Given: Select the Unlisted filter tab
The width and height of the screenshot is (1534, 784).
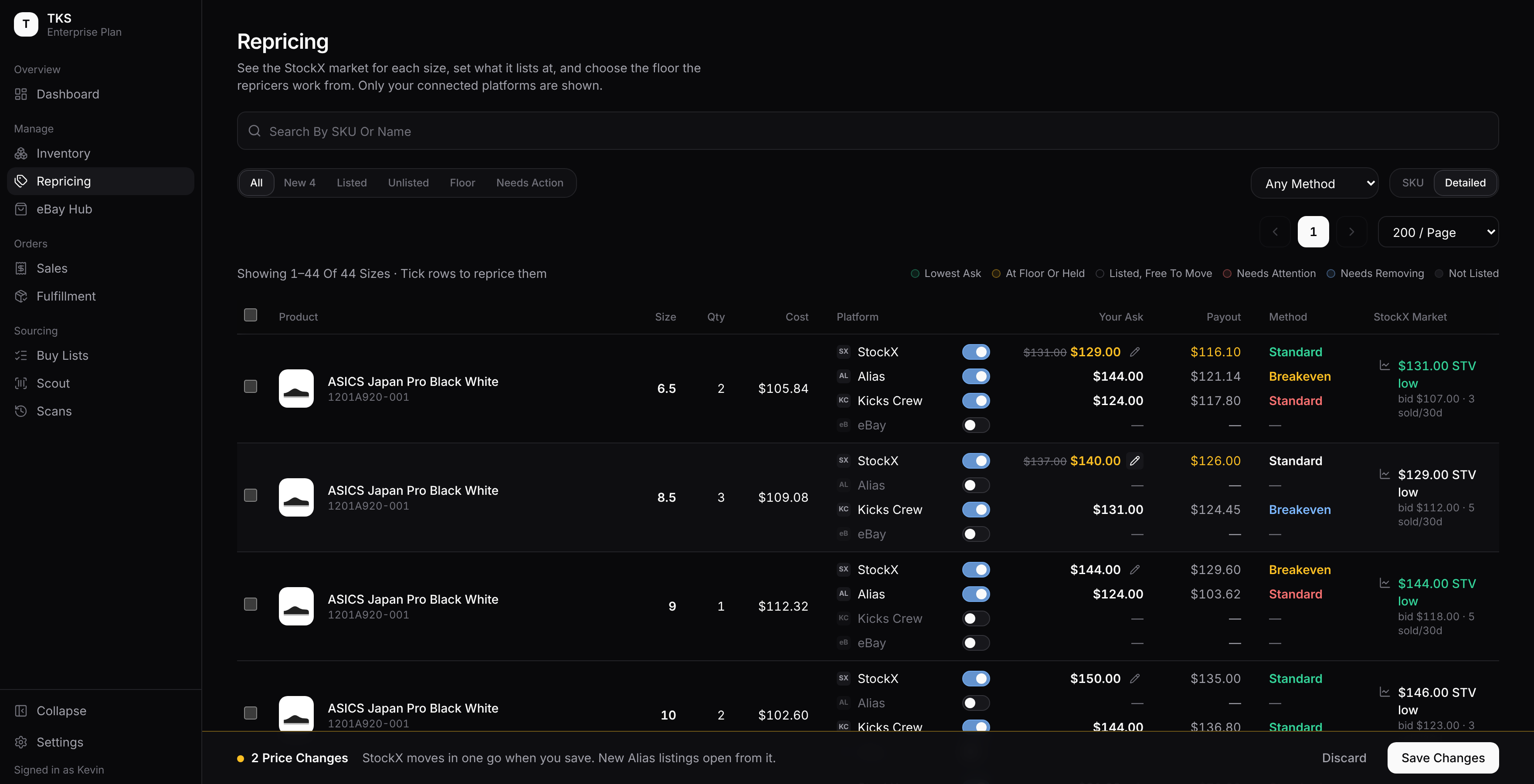Looking at the screenshot, I should pos(408,183).
